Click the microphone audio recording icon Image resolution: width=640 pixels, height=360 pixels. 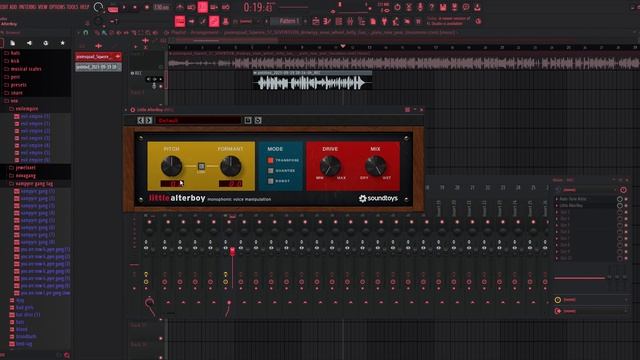point(420,7)
